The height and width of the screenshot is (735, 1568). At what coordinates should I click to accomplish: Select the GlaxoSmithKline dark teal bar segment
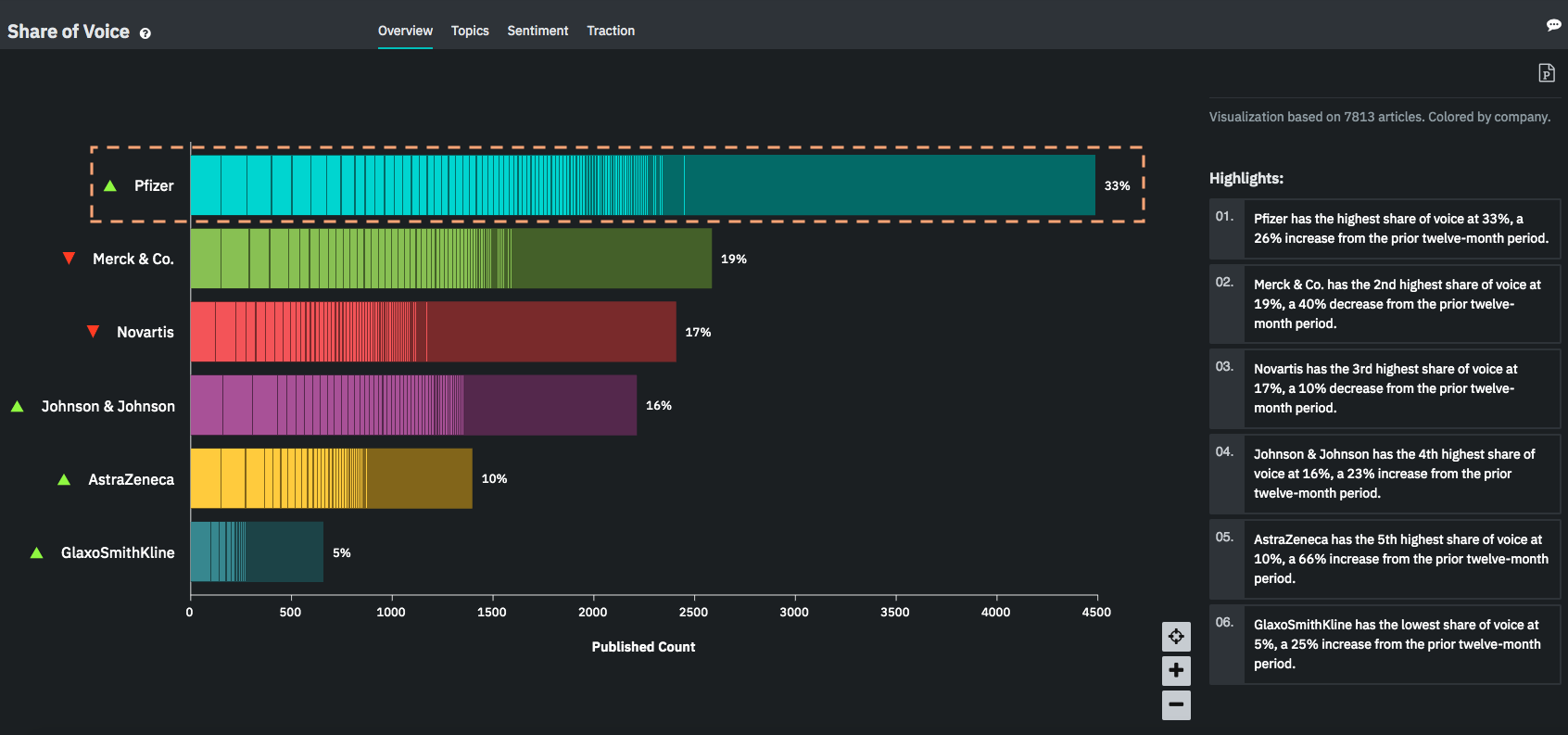[285, 551]
